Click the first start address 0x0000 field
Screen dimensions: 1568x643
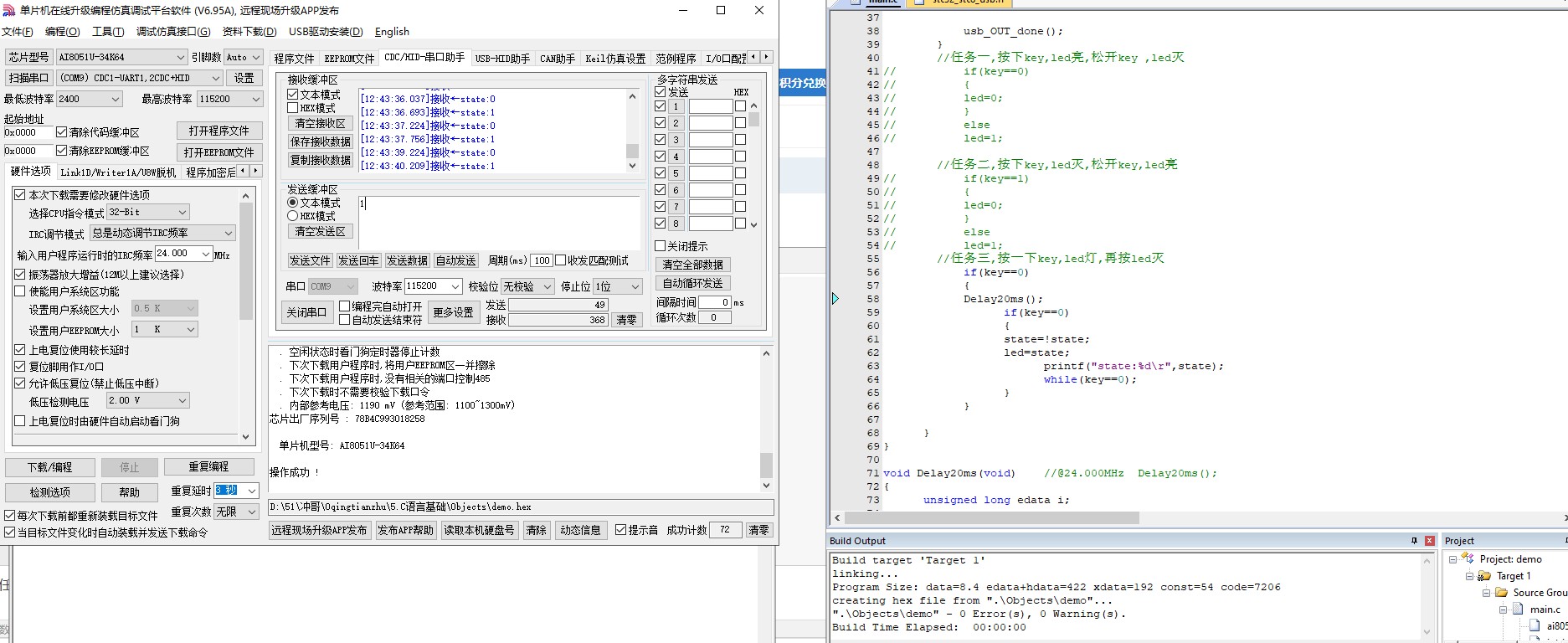pyautogui.click(x=27, y=132)
